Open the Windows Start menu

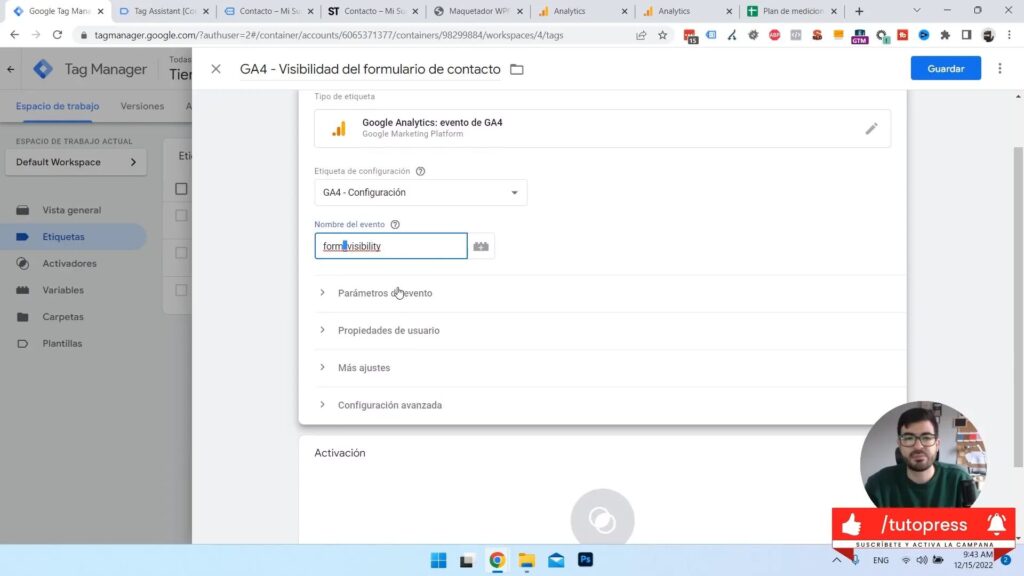[x=438, y=560]
